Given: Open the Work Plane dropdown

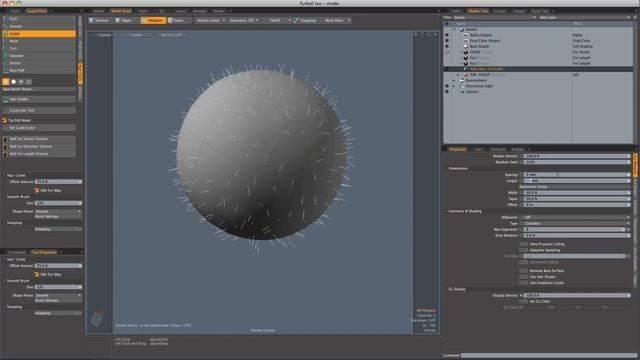Looking at the screenshot, I should 336,20.
